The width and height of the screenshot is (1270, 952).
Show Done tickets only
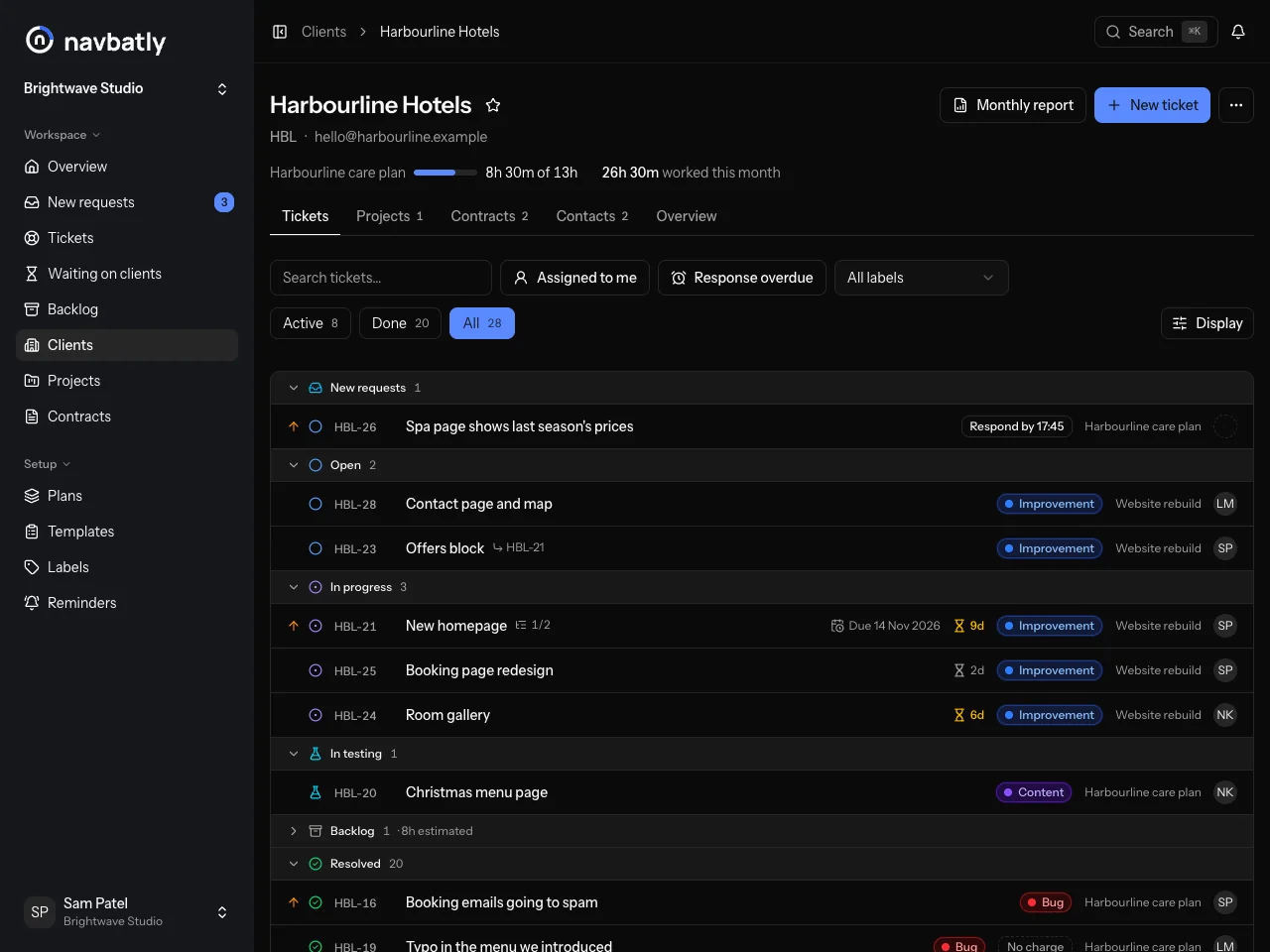point(400,323)
